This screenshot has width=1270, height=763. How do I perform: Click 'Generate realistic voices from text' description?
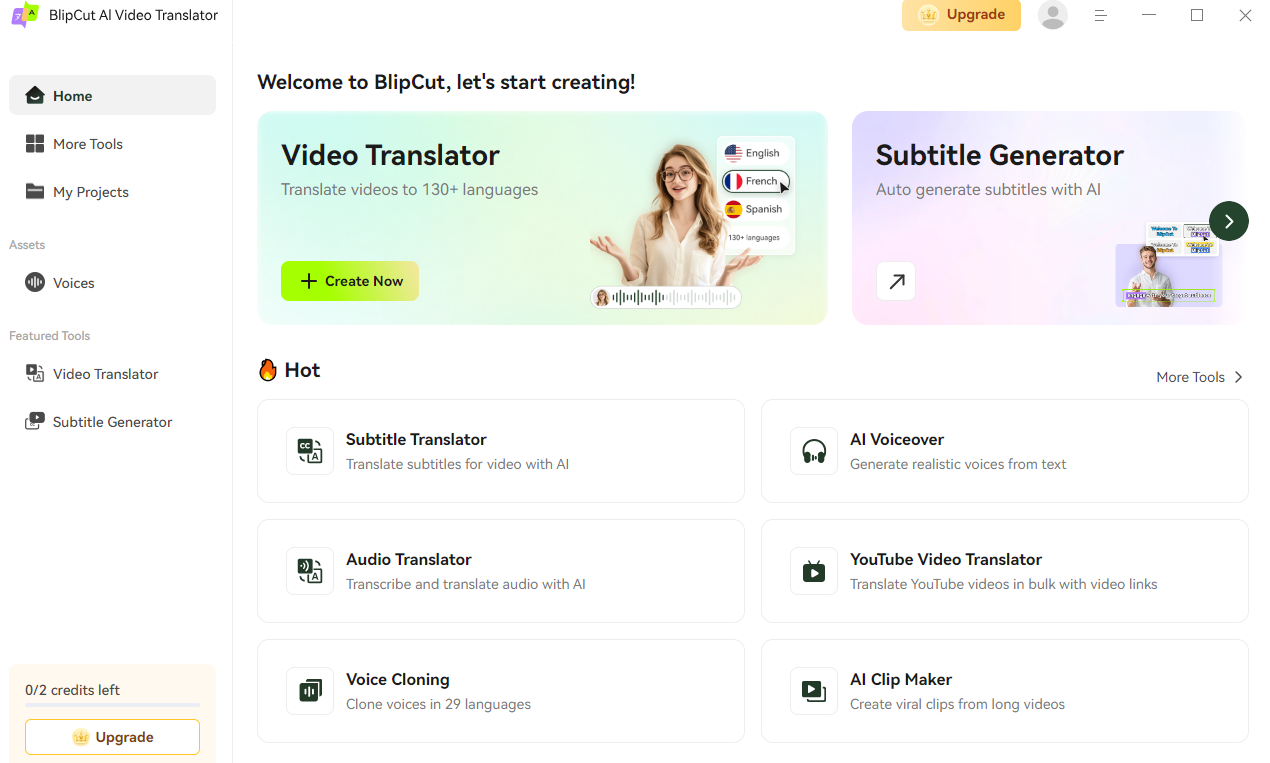tap(958, 464)
